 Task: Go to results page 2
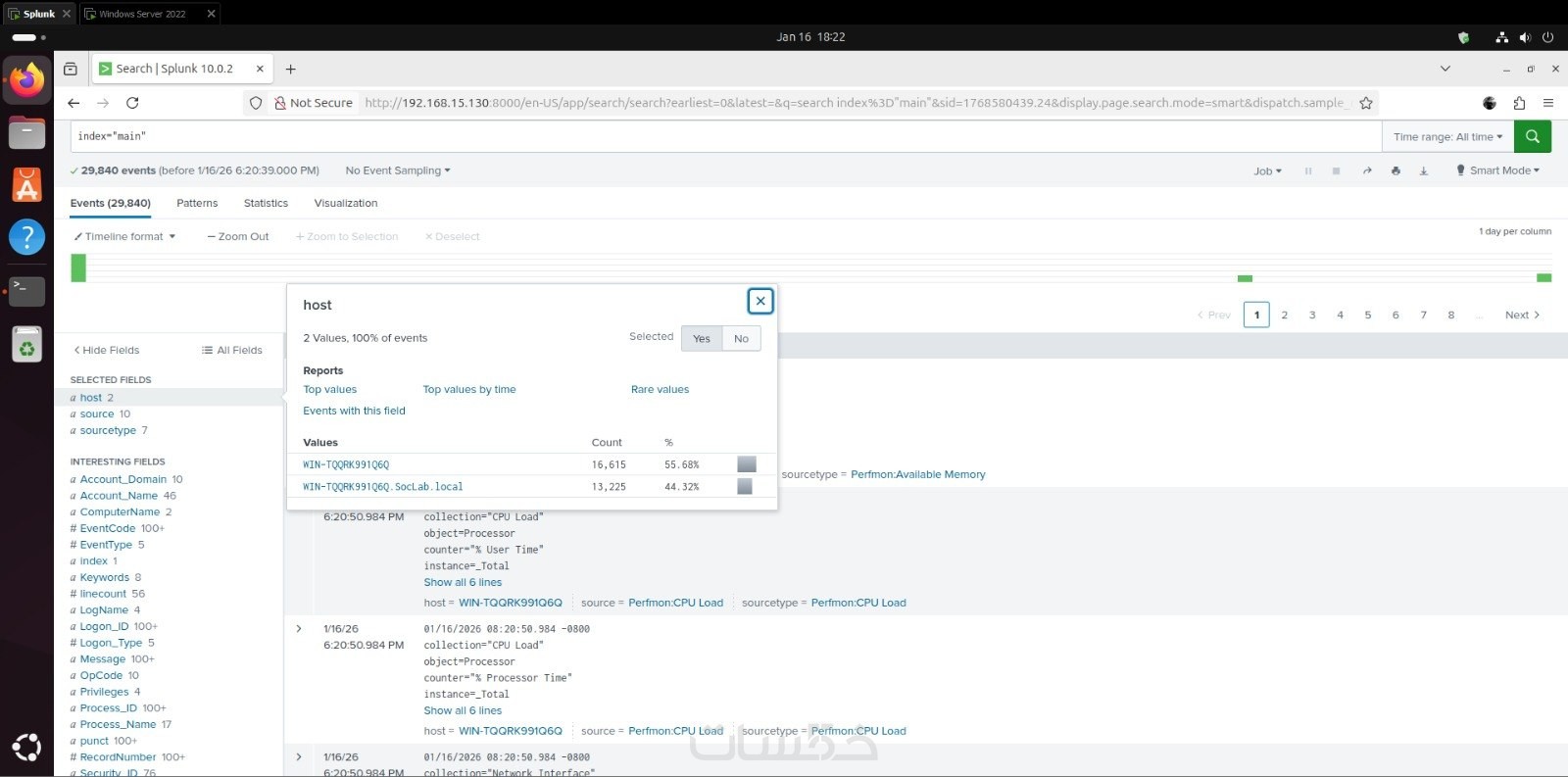1284,315
